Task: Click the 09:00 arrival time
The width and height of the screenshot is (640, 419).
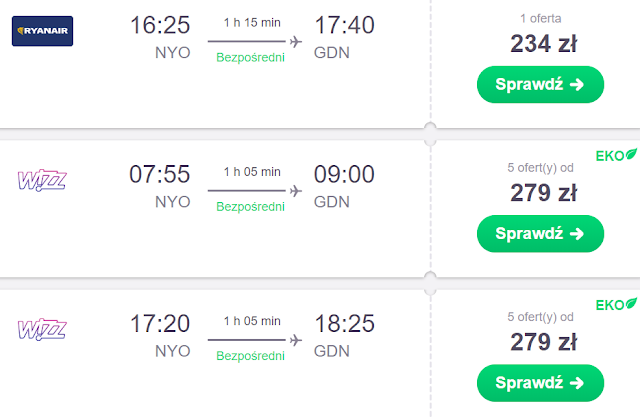Action: click(x=344, y=174)
